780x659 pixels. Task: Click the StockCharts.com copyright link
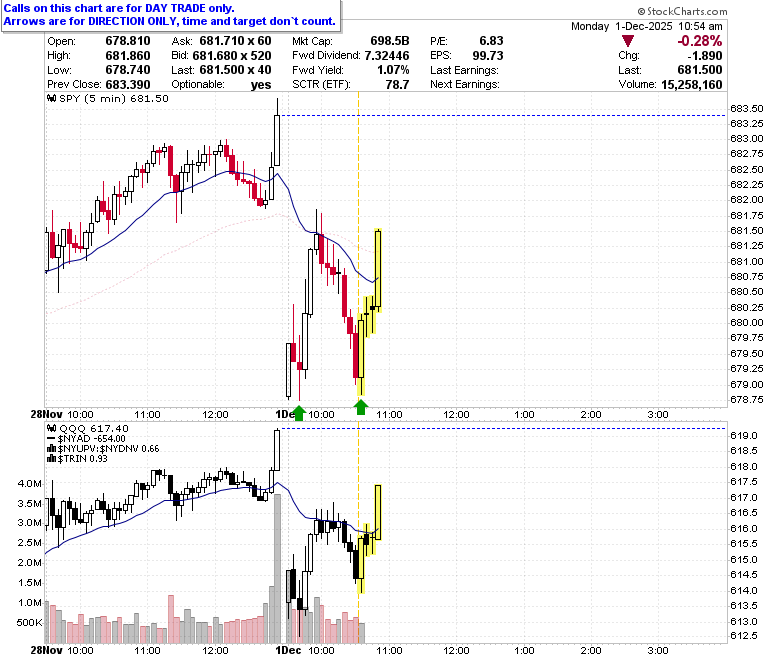coord(682,11)
